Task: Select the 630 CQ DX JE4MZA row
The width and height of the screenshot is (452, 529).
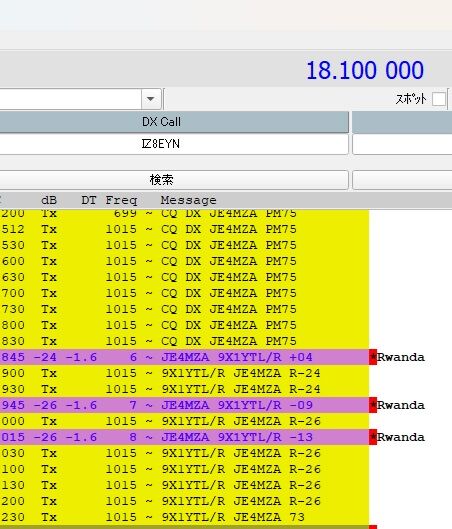Action: [x=185, y=277]
